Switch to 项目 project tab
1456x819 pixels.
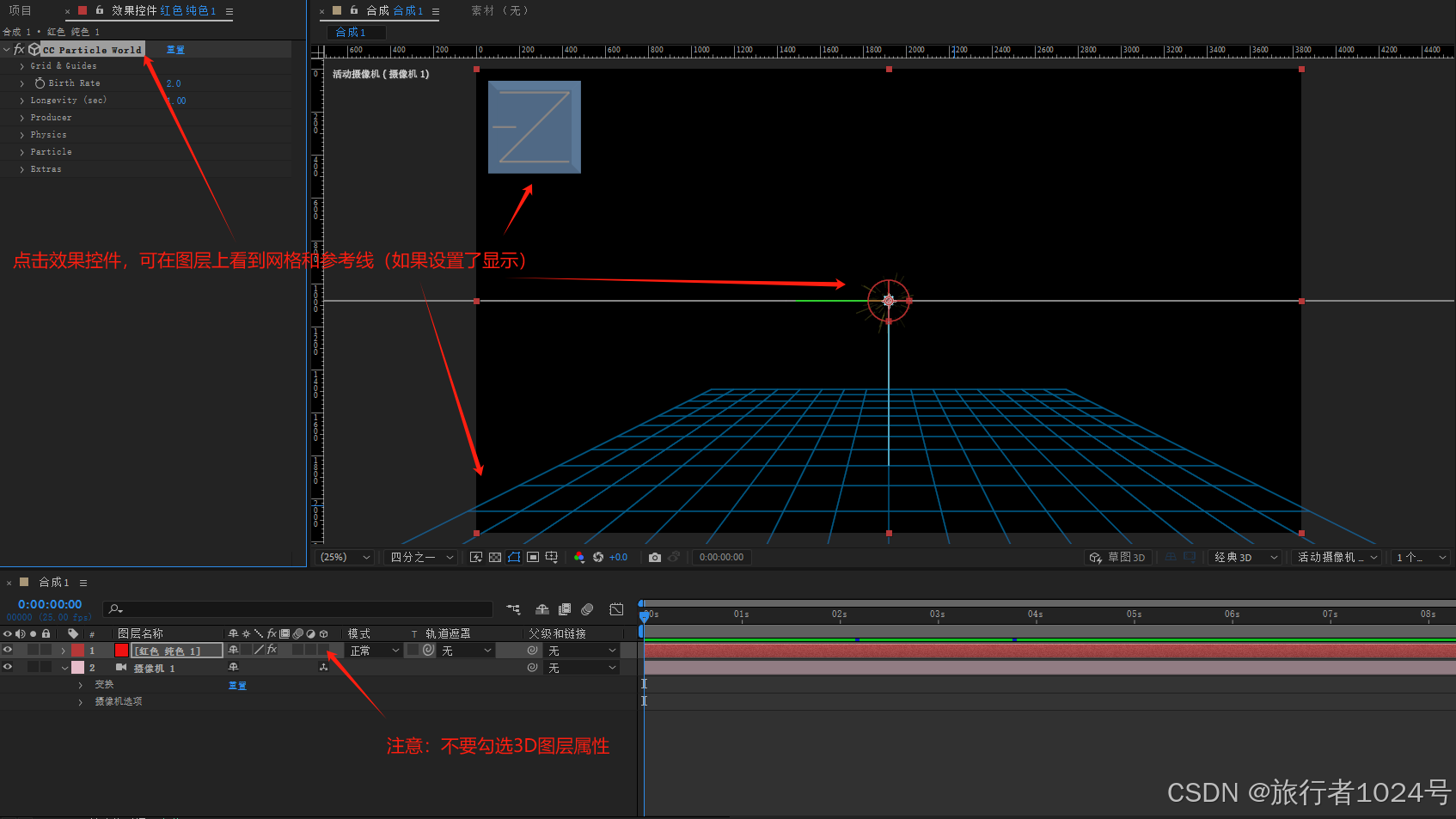coord(20,10)
